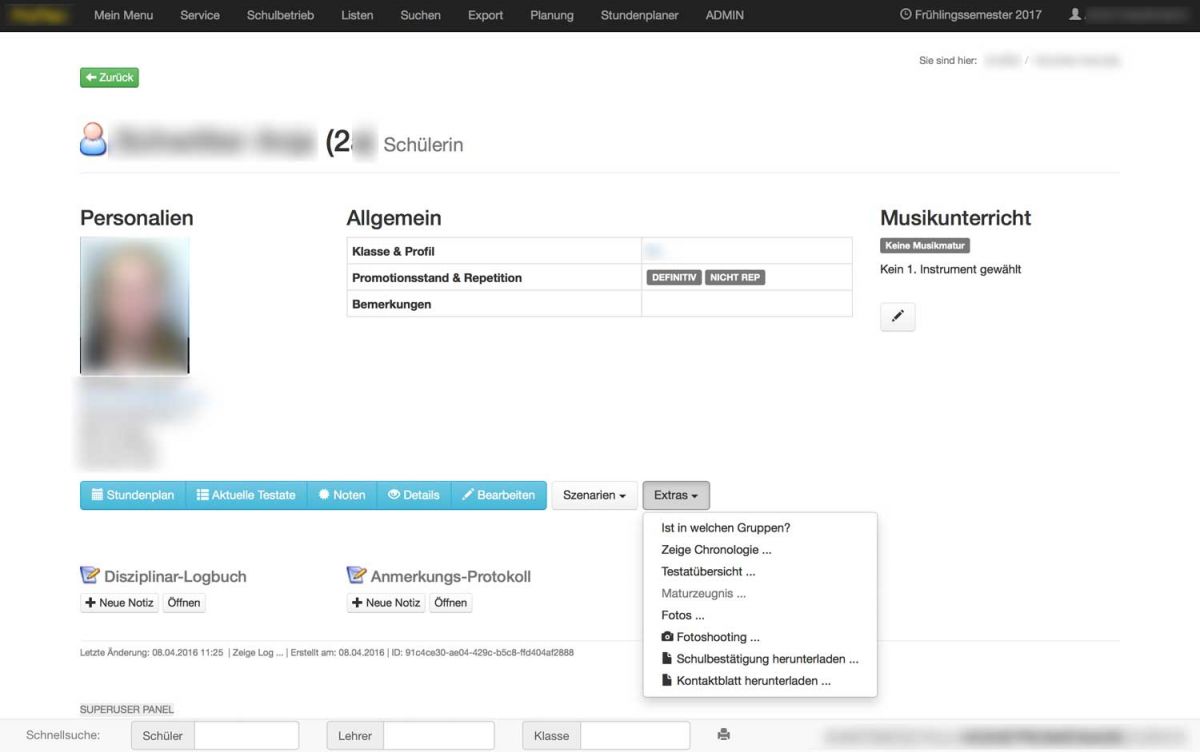Click the Disziplinar-Logbuch notepad icon

click(x=90, y=576)
